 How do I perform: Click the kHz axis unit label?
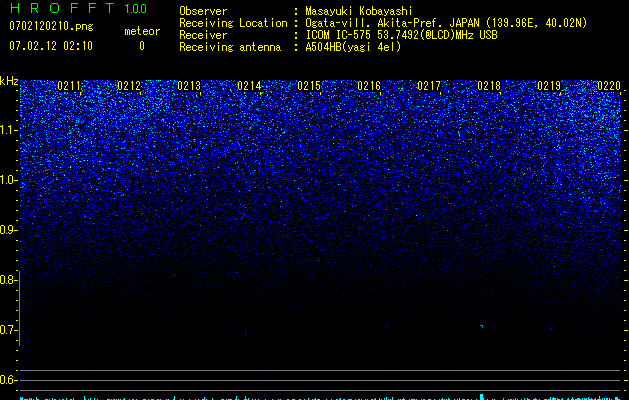9,81
